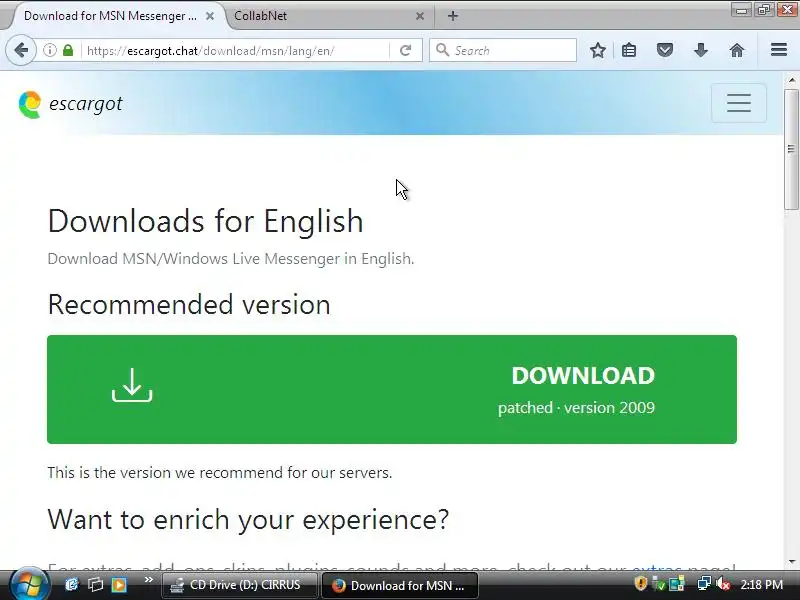This screenshot has height=600, width=800.
Task: Save page to Pocket icon
Action: pyautogui.click(x=665, y=51)
